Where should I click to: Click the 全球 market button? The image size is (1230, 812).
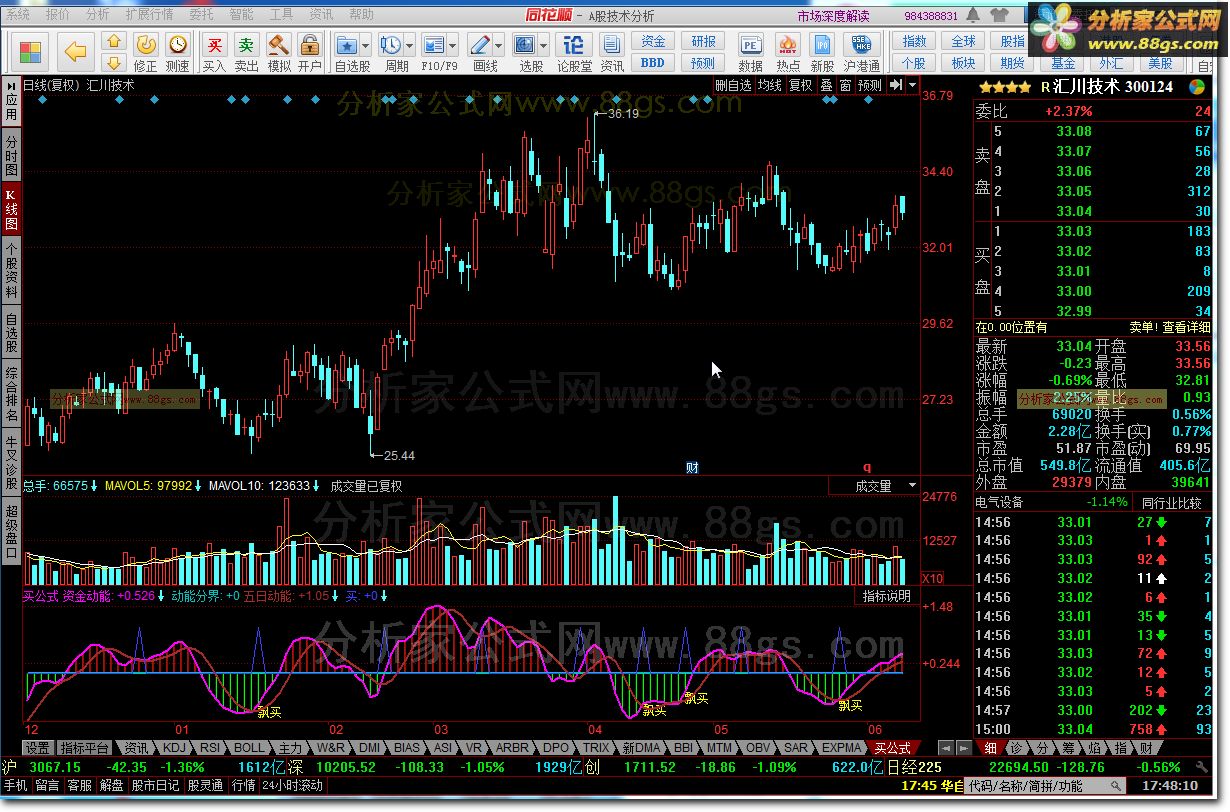[x=963, y=42]
